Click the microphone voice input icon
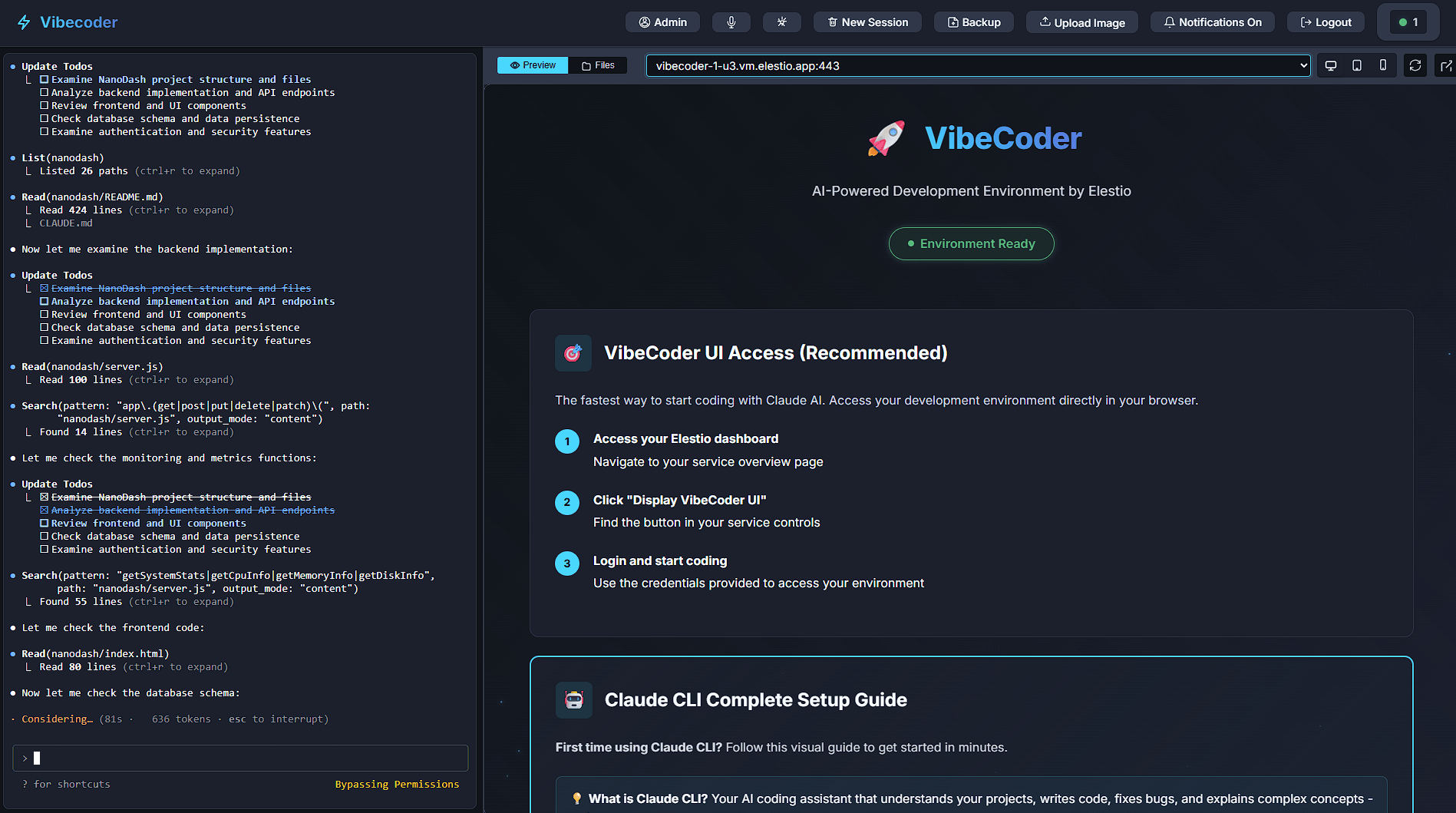1456x813 pixels. (731, 21)
